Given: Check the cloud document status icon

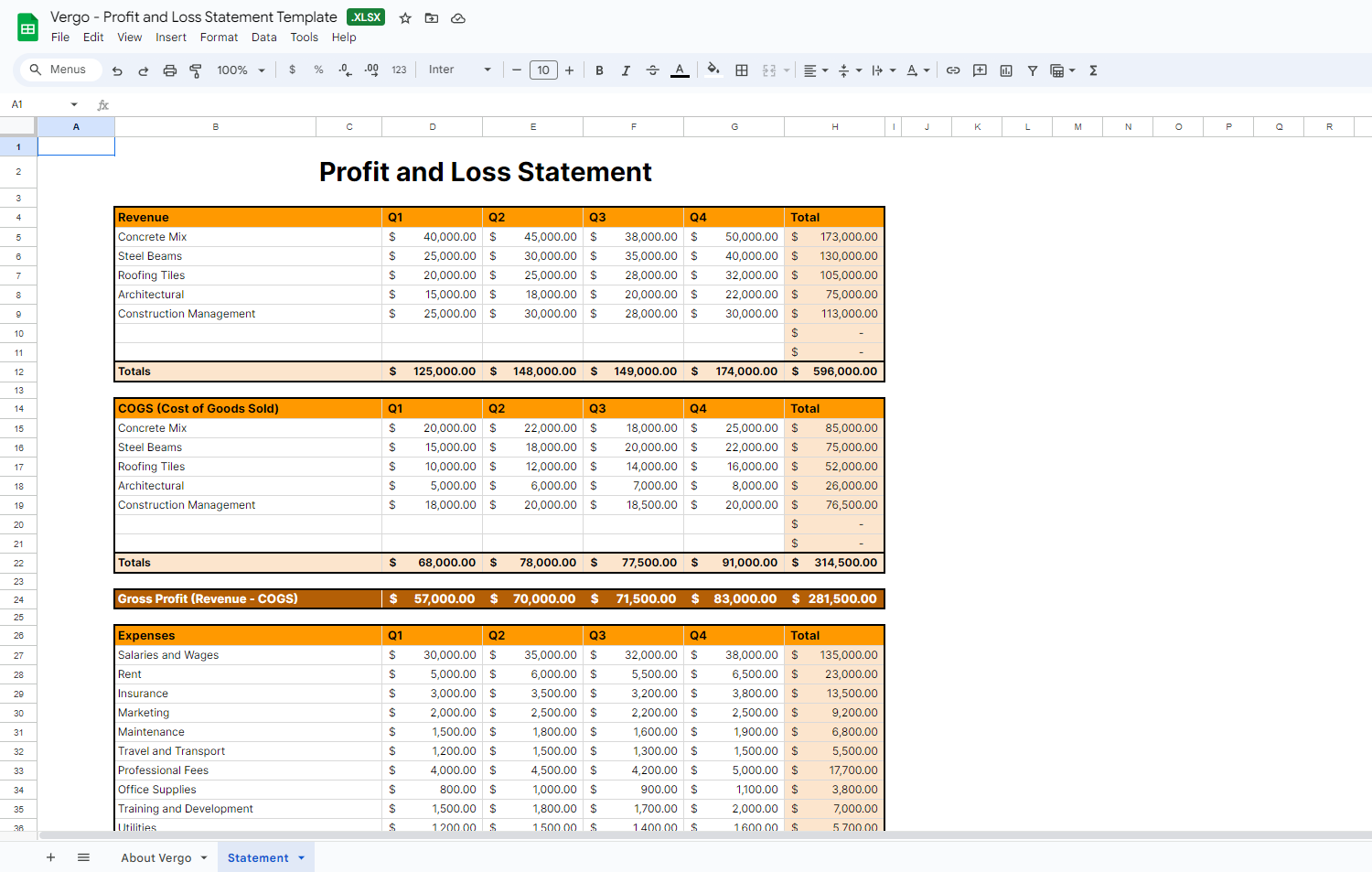Looking at the screenshot, I should pos(458,18).
